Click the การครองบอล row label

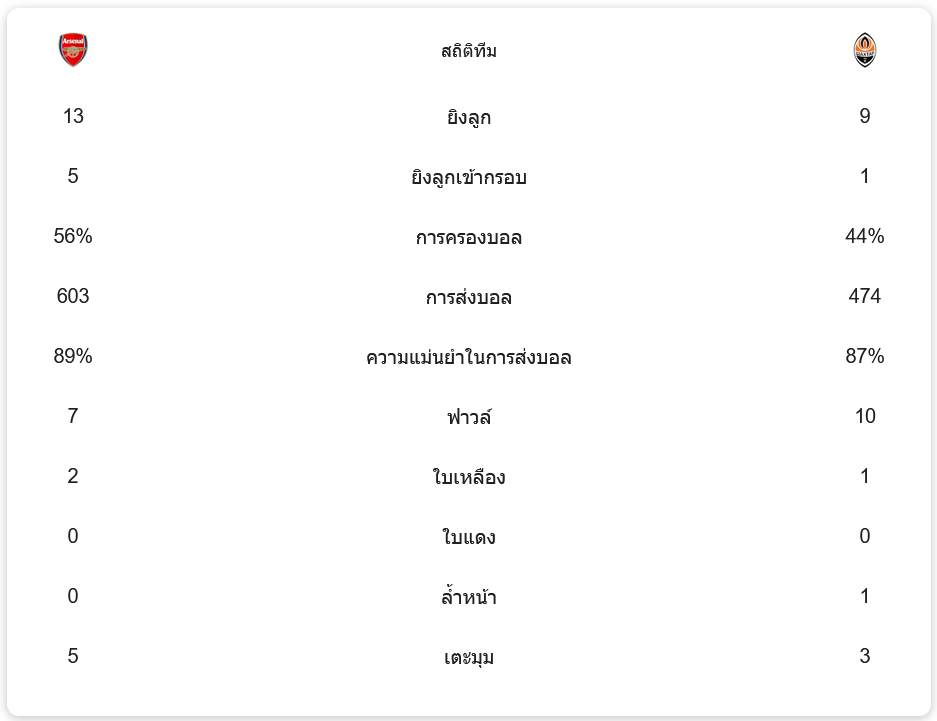[x=469, y=237]
